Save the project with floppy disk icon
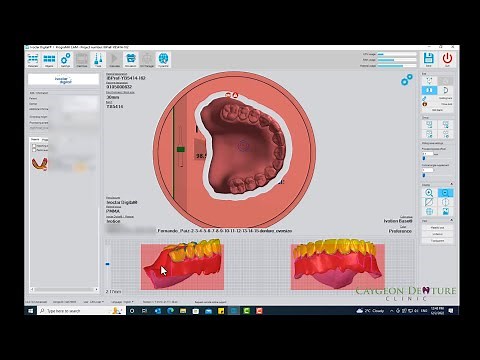480x360 pixels. [x=429, y=59]
